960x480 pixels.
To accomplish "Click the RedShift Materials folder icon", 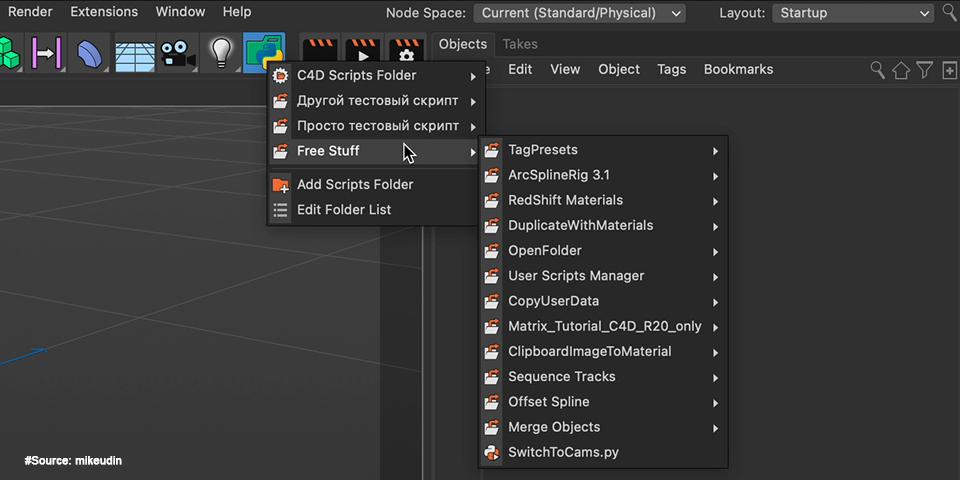I will coord(492,200).
